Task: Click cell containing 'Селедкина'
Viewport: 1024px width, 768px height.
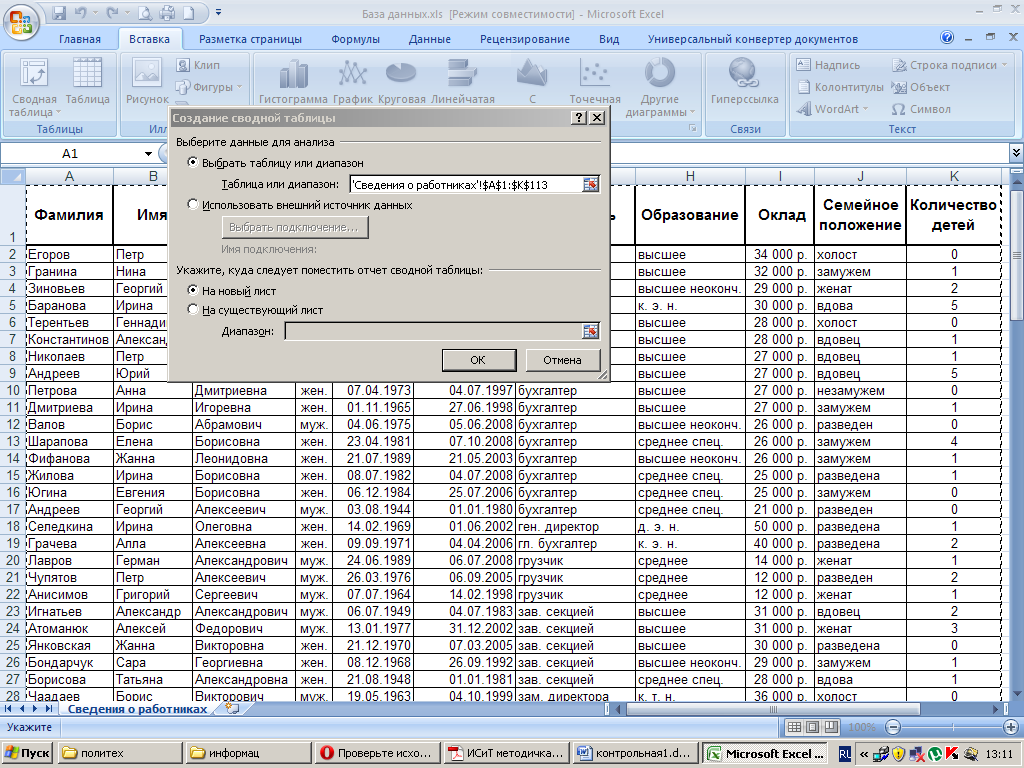Action: (x=69, y=526)
